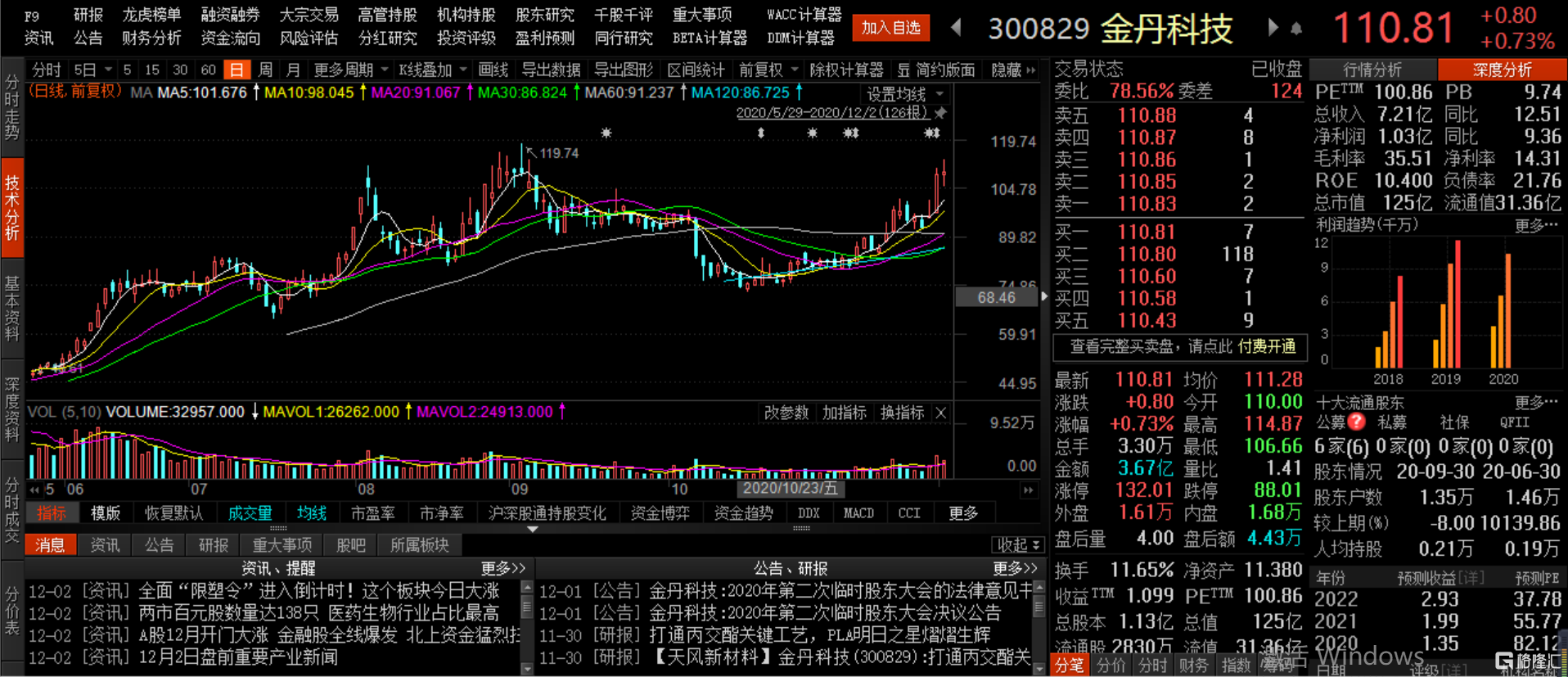Pin the date range with the pushpin icon
The width and height of the screenshot is (1568, 677).
940,113
